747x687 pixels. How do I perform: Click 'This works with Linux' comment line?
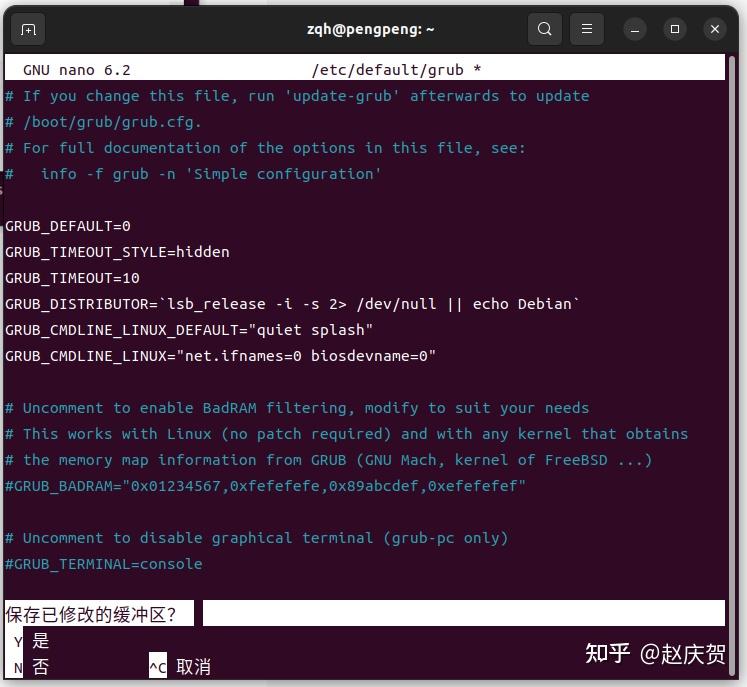pos(347,434)
